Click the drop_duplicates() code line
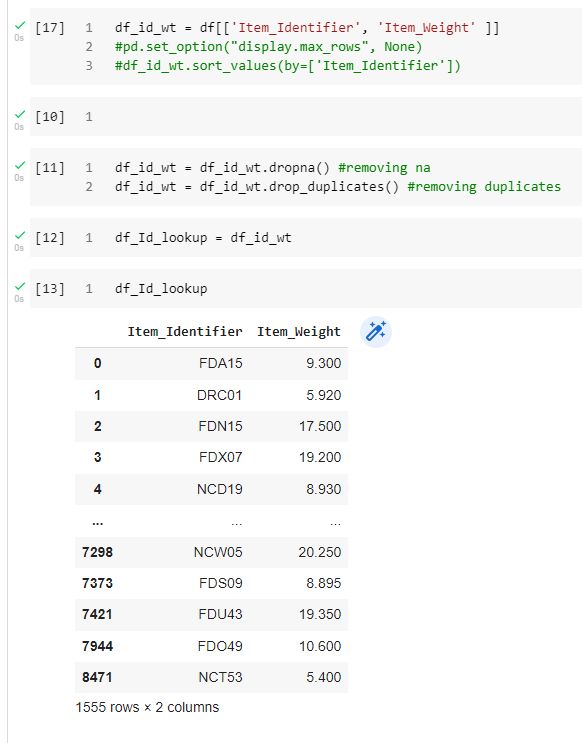The width and height of the screenshot is (582, 743). (338, 187)
